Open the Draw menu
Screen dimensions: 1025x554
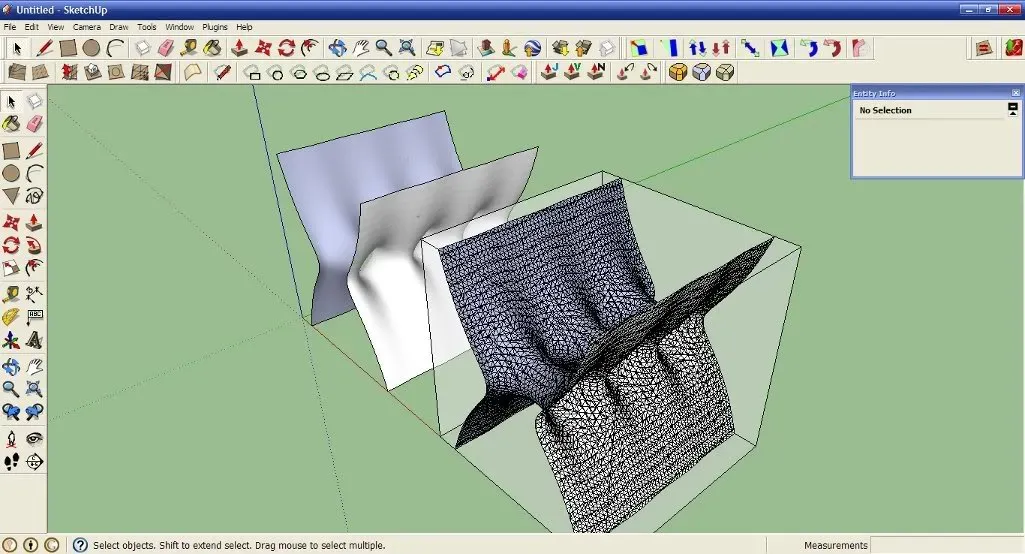click(x=118, y=27)
